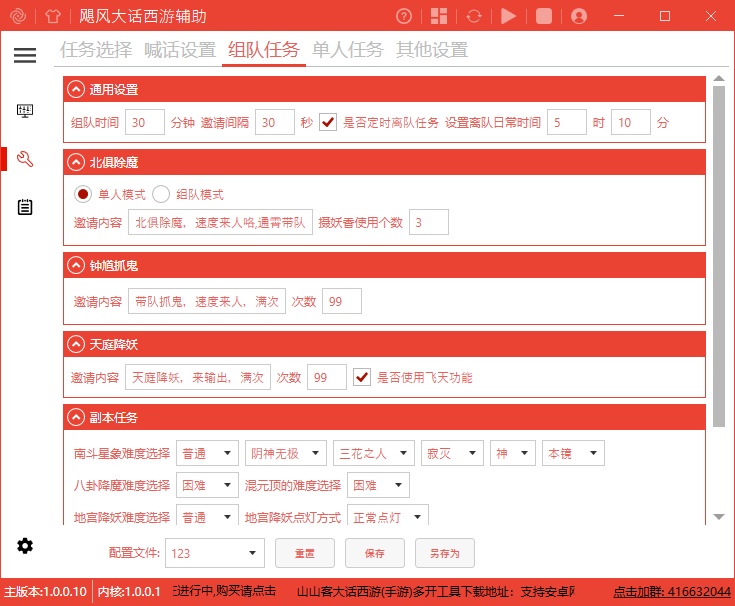Viewport: 735px width, 606px height.
Task: Click the swirl app logo icon
Action: coord(18,16)
